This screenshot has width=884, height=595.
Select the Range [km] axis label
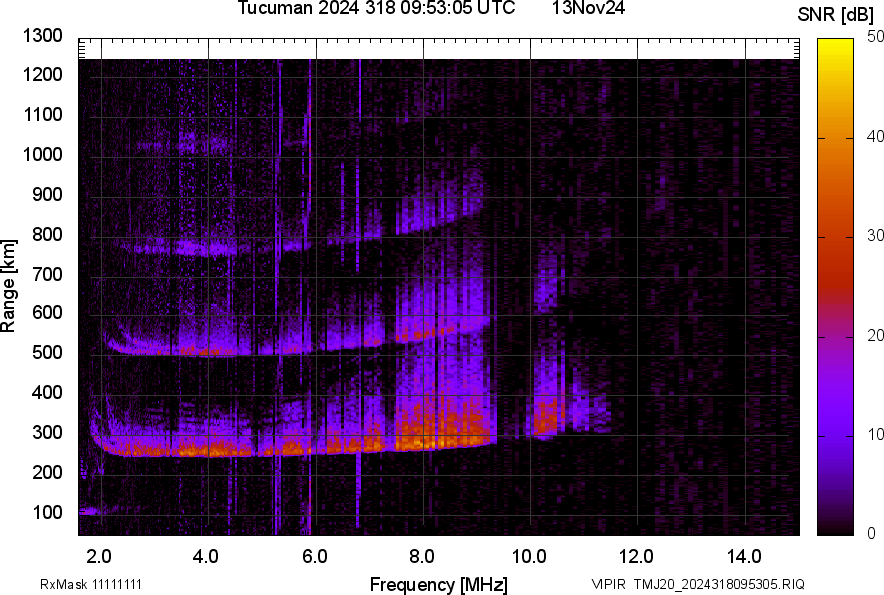(x=9, y=286)
